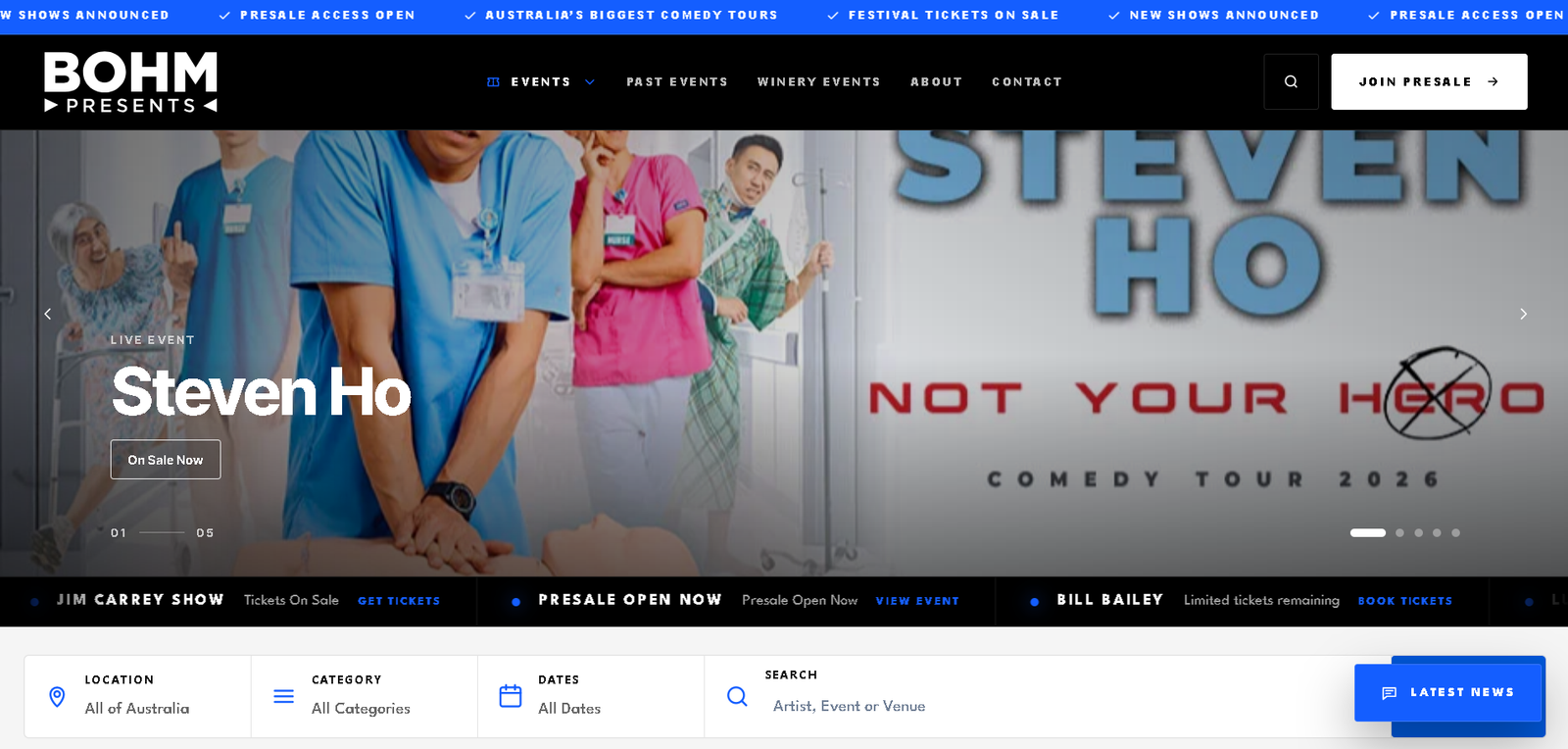The height and width of the screenshot is (749, 1568).
Task: Click the "Jim Carrey Show" ticker title
Action: click(x=140, y=599)
